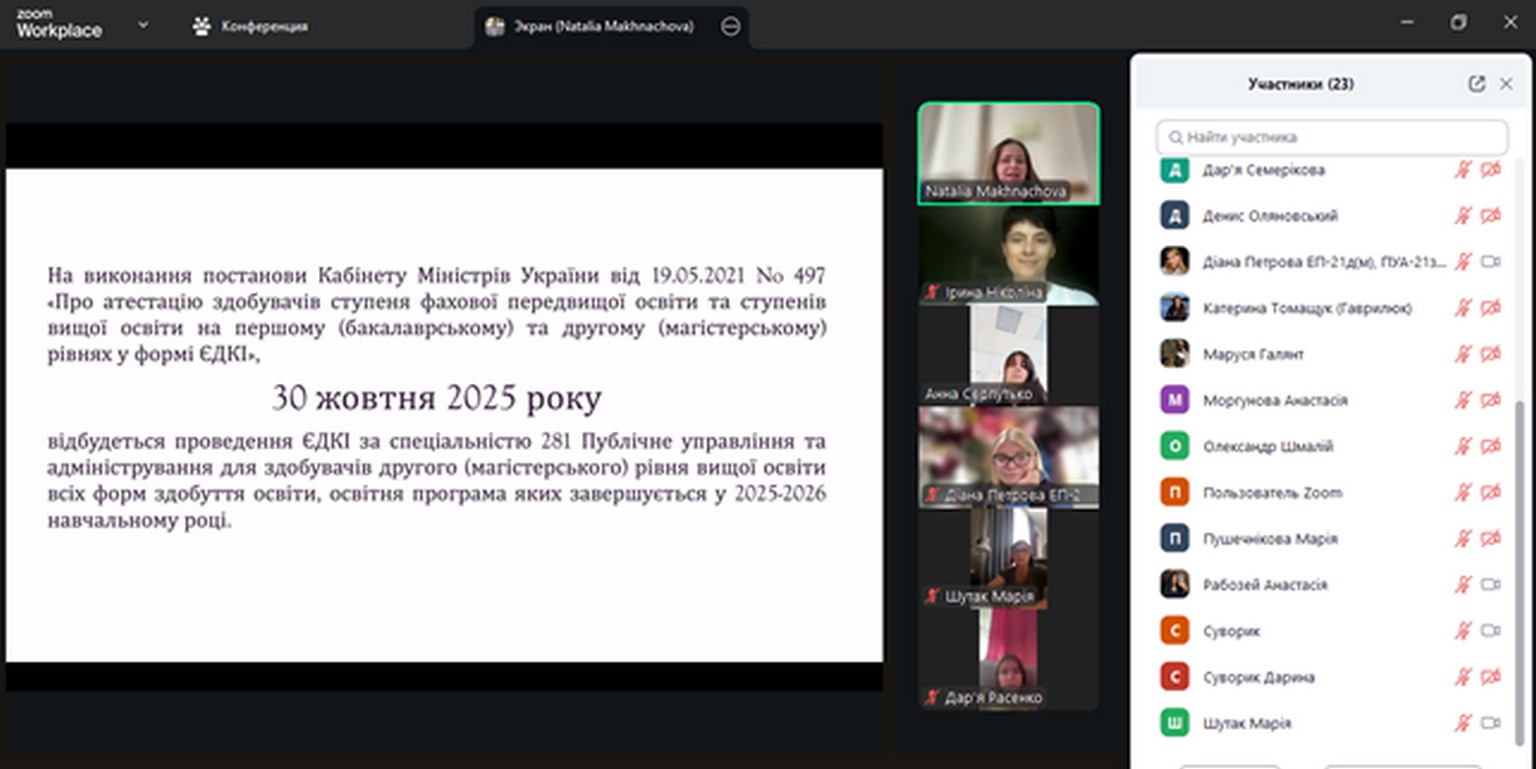
Task: Click the camera icon next to Рабозей Анастасія
Action: (1491, 585)
